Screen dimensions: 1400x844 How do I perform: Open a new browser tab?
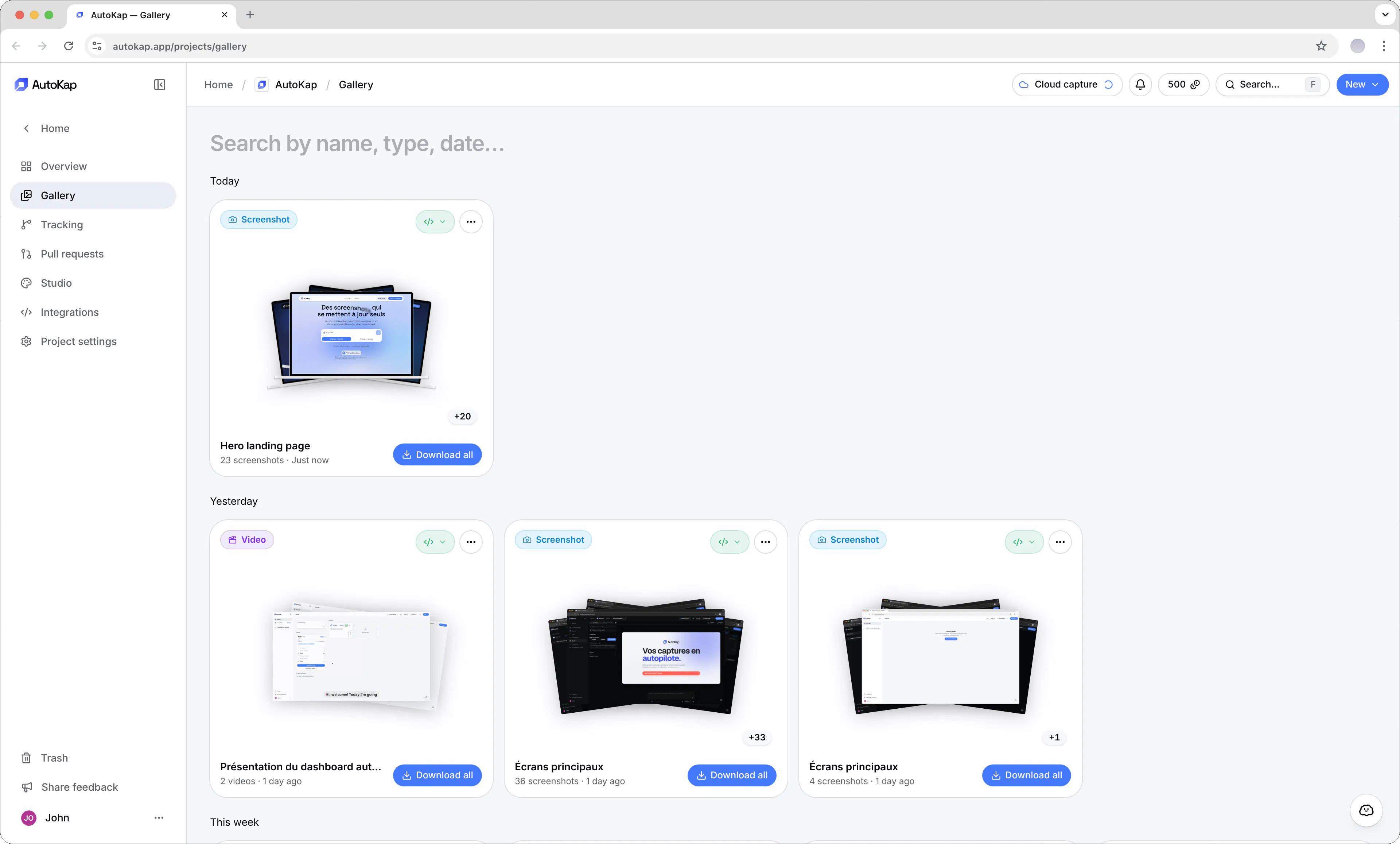[x=250, y=15]
